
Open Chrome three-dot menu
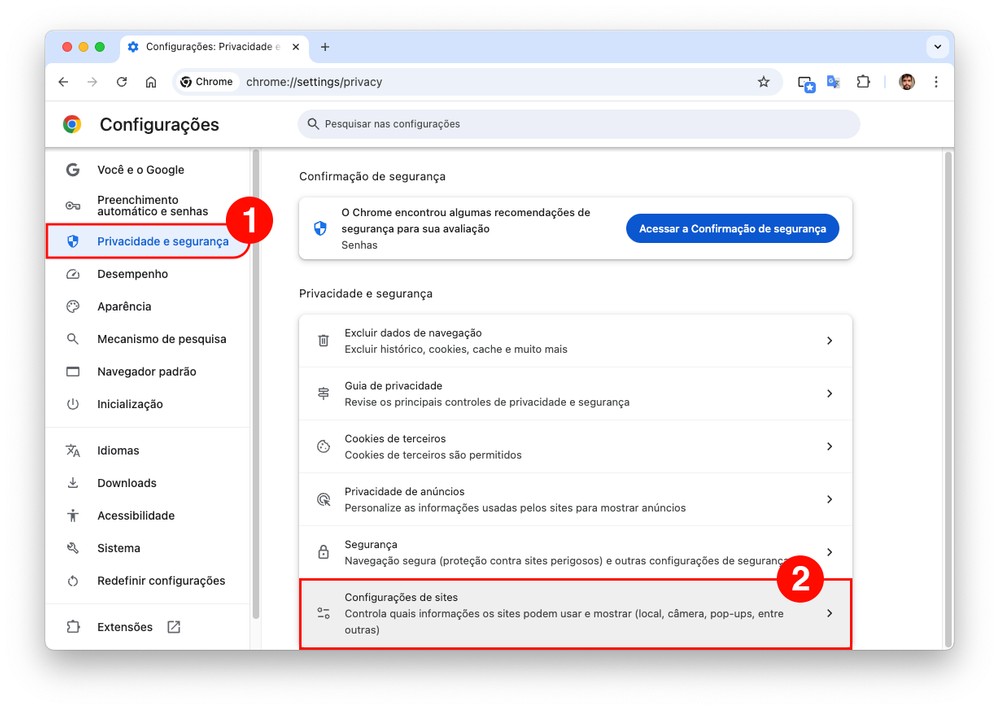pyautogui.click(x=936, y=82)
